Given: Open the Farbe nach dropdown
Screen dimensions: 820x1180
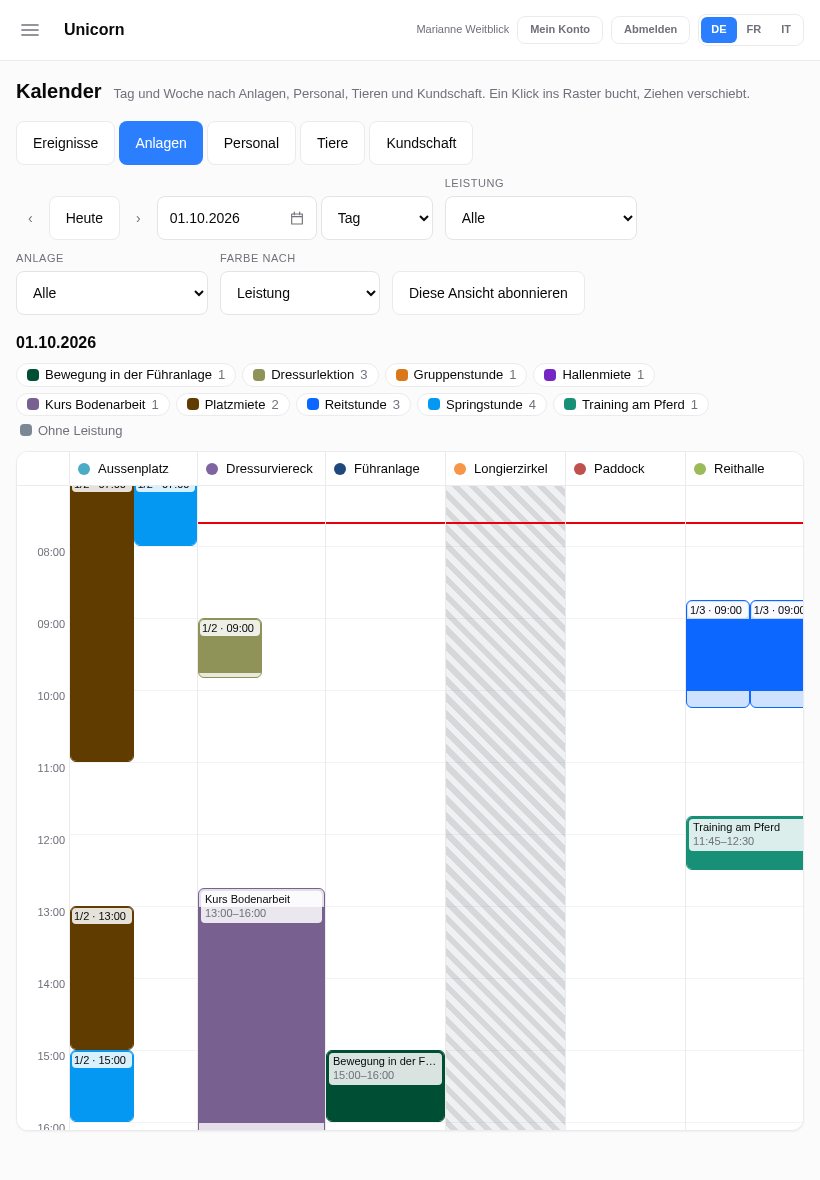Looking at the screenshot, I should point(299,293).
